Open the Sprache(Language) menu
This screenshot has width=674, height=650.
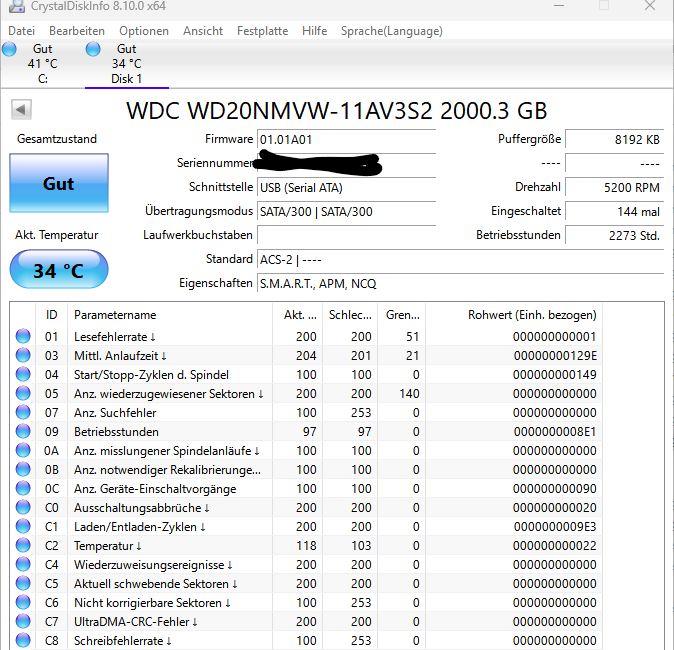coord(392,31)
